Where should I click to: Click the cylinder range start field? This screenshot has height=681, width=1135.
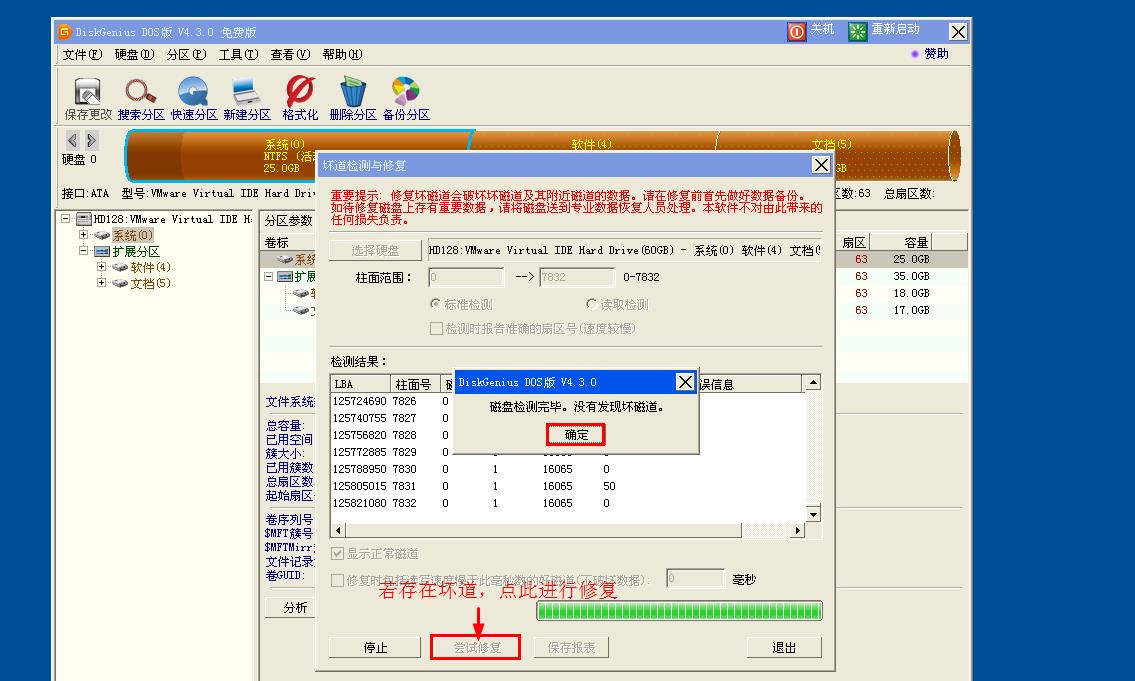465,277
